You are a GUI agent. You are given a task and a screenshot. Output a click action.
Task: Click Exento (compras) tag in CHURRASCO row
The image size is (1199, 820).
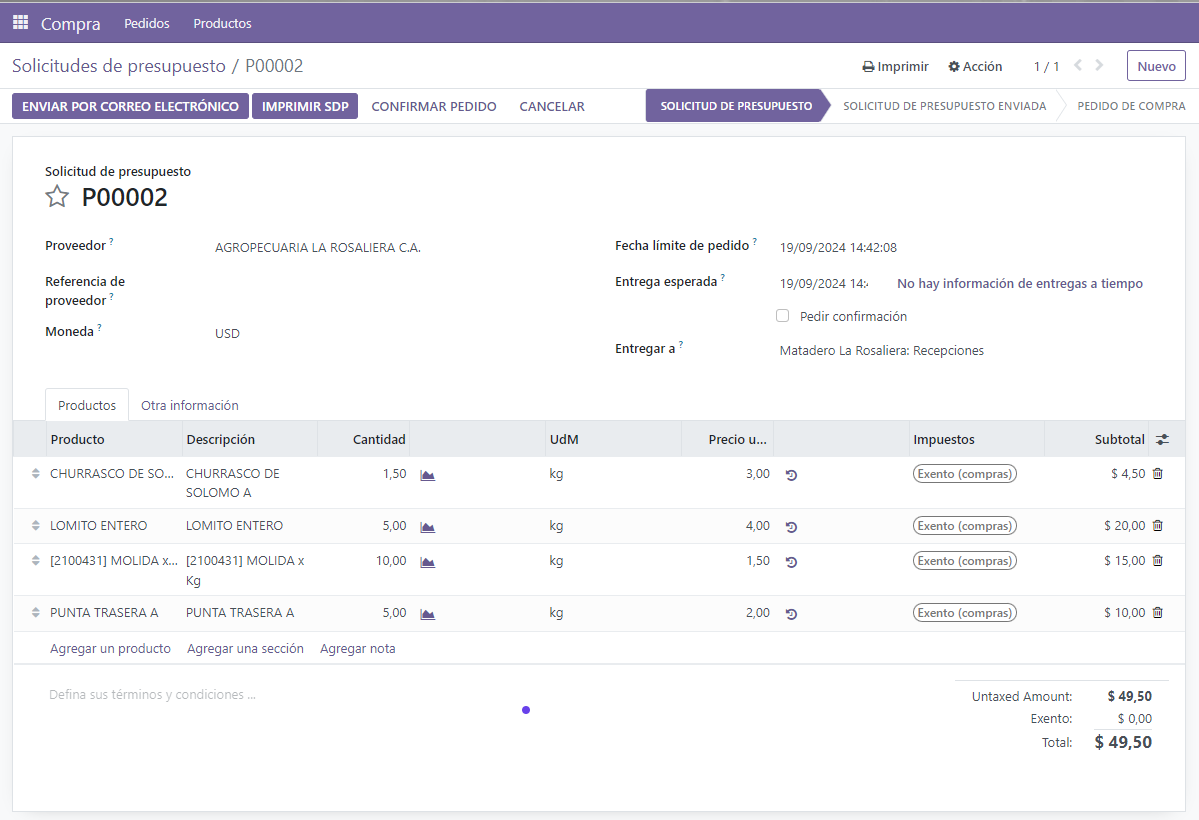(965, 474)
